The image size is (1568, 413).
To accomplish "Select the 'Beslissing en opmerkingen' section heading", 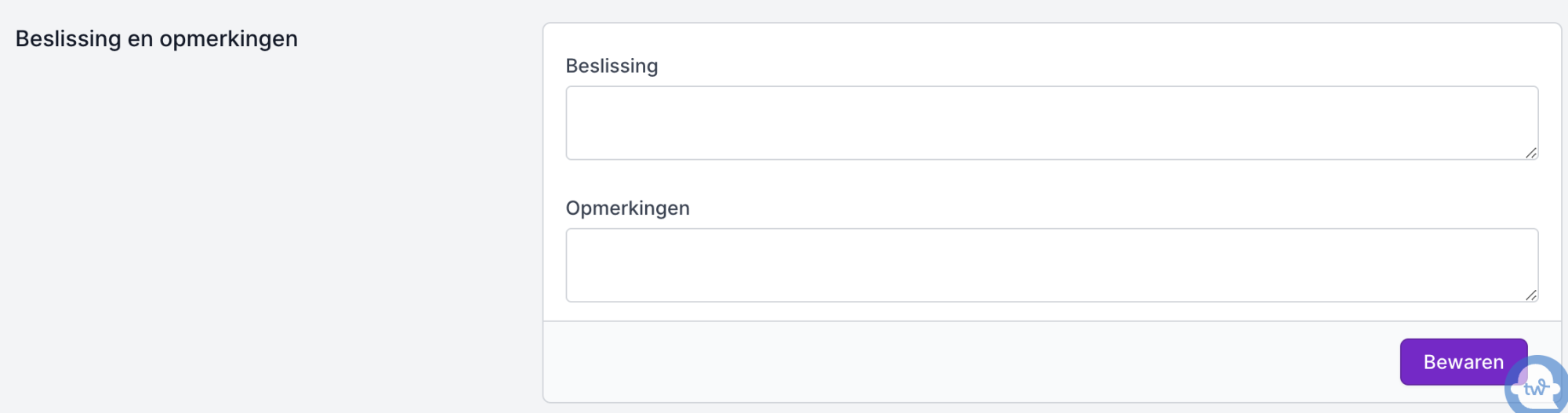I will (x=157, y=38).
